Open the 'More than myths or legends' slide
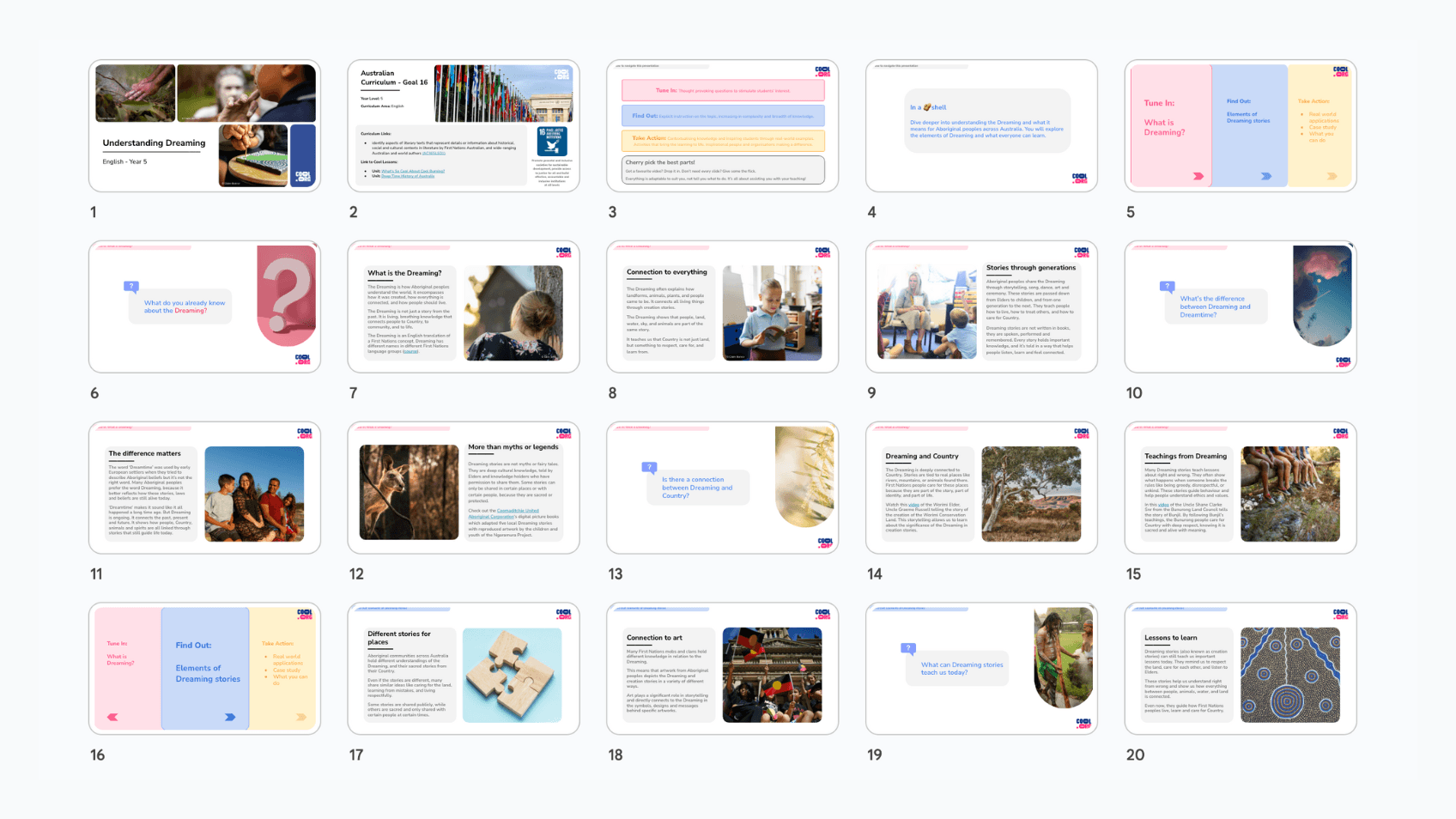Screen dimensions: 1456x819 (x=464, y=488)
